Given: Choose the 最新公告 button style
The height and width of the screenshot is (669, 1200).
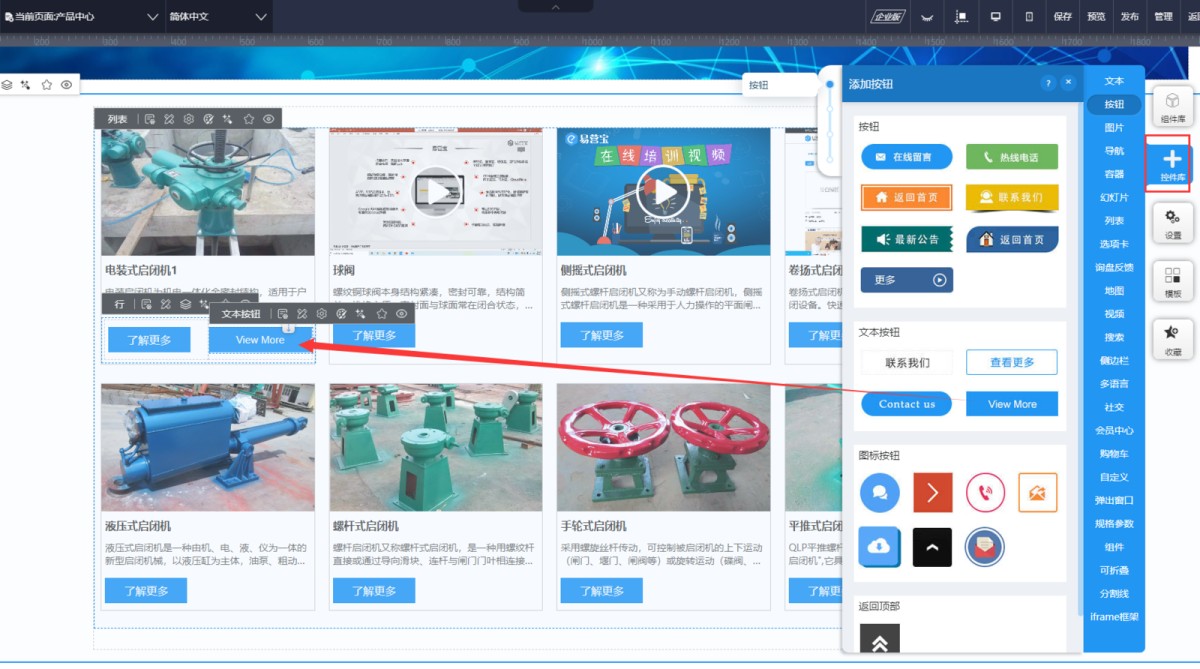Looking at the screenshot, I should [x=906, y=239].
